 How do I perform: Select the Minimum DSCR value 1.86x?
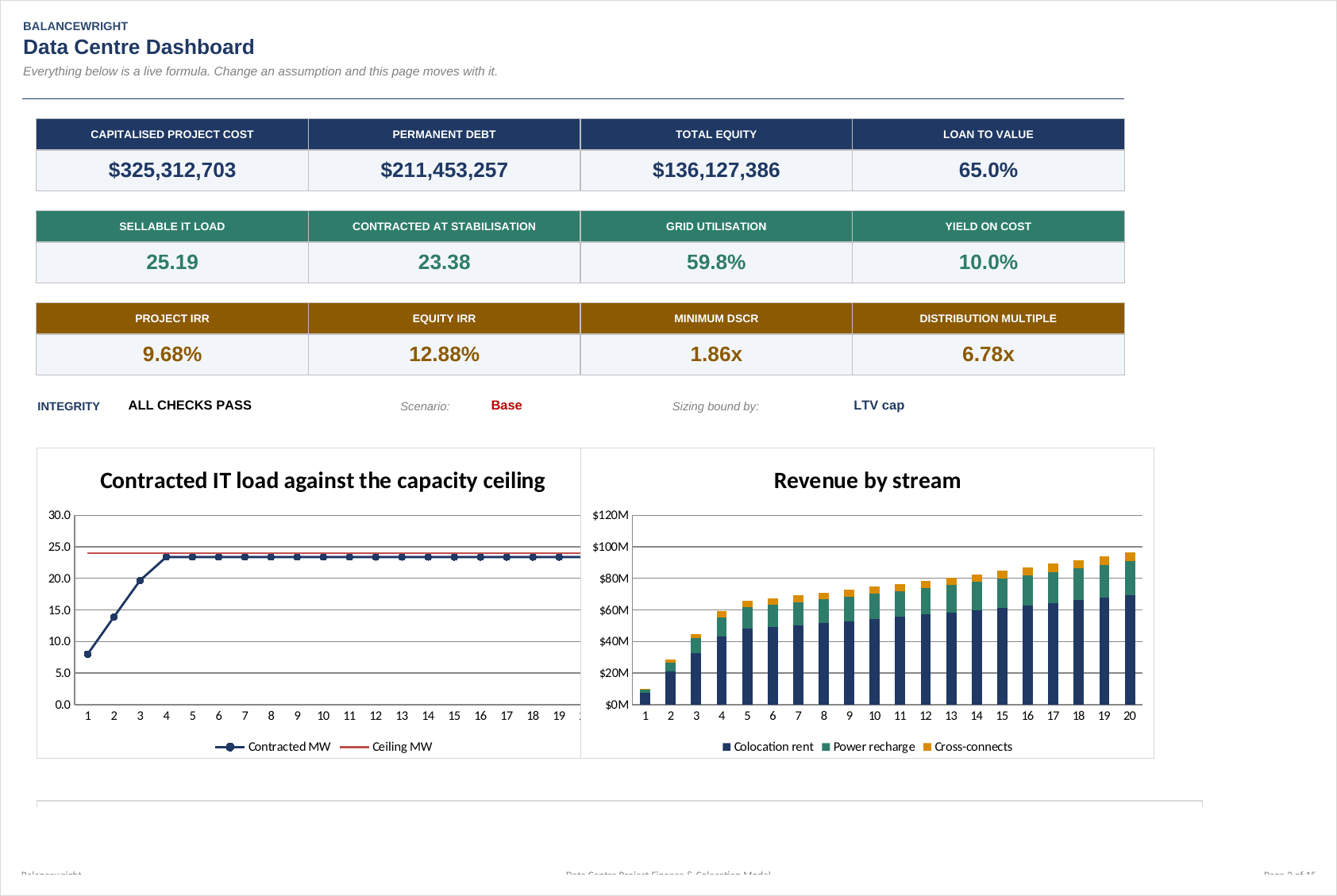(x=716, y=354)
